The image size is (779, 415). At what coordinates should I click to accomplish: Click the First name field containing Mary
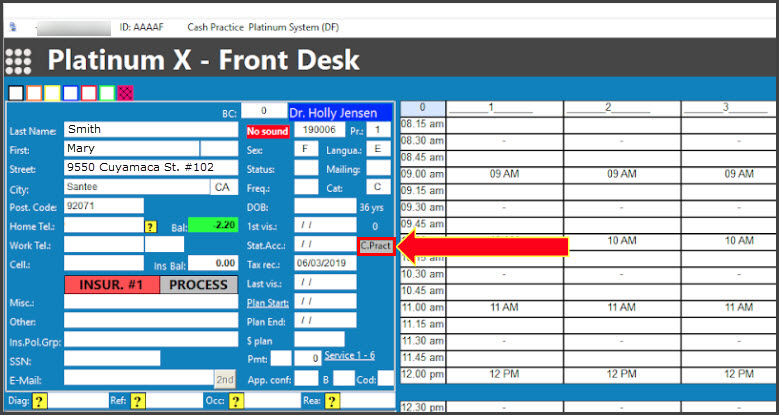point(132,149)
